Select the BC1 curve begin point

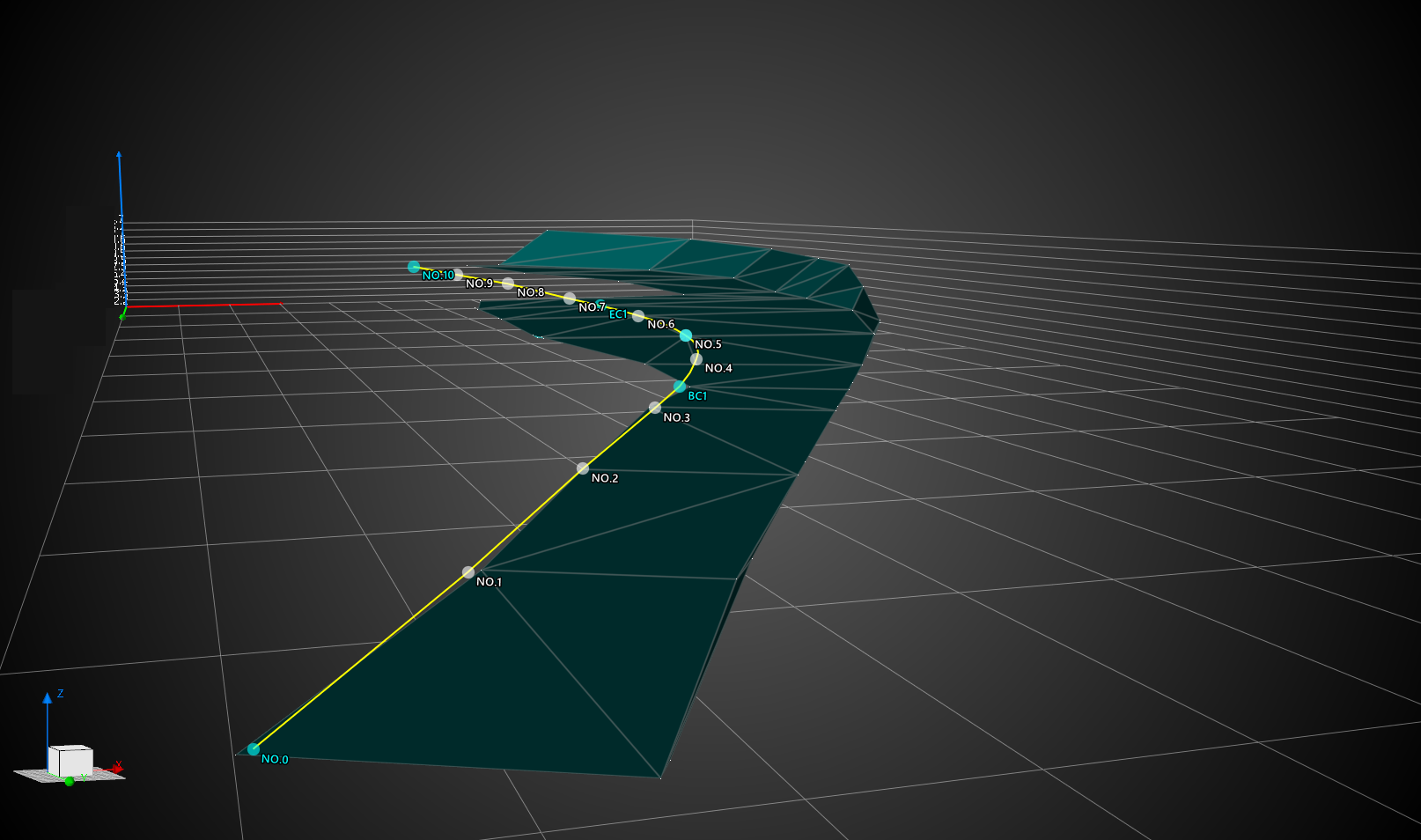point(680,387)
